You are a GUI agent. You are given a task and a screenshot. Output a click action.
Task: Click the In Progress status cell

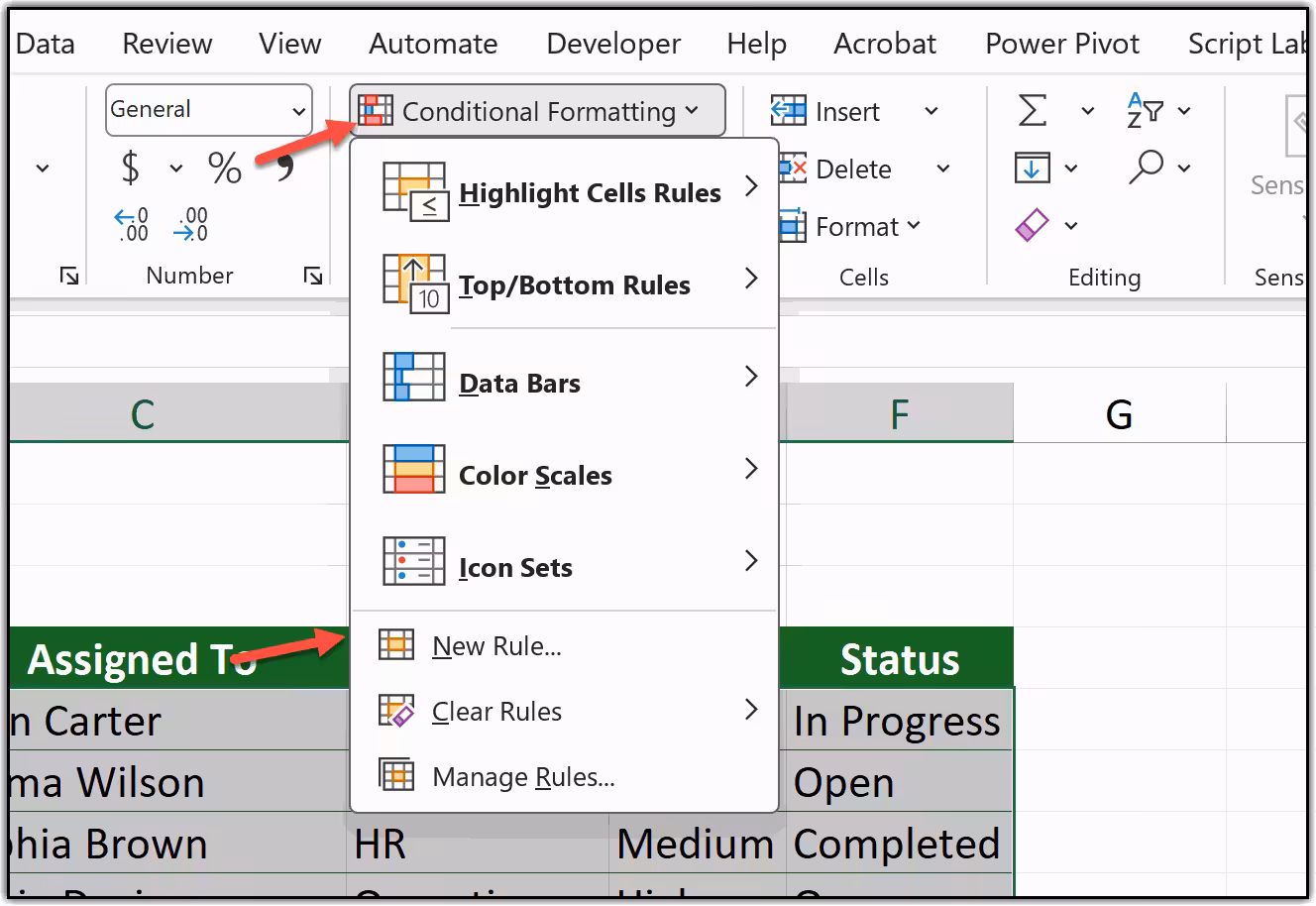point(899,721)
